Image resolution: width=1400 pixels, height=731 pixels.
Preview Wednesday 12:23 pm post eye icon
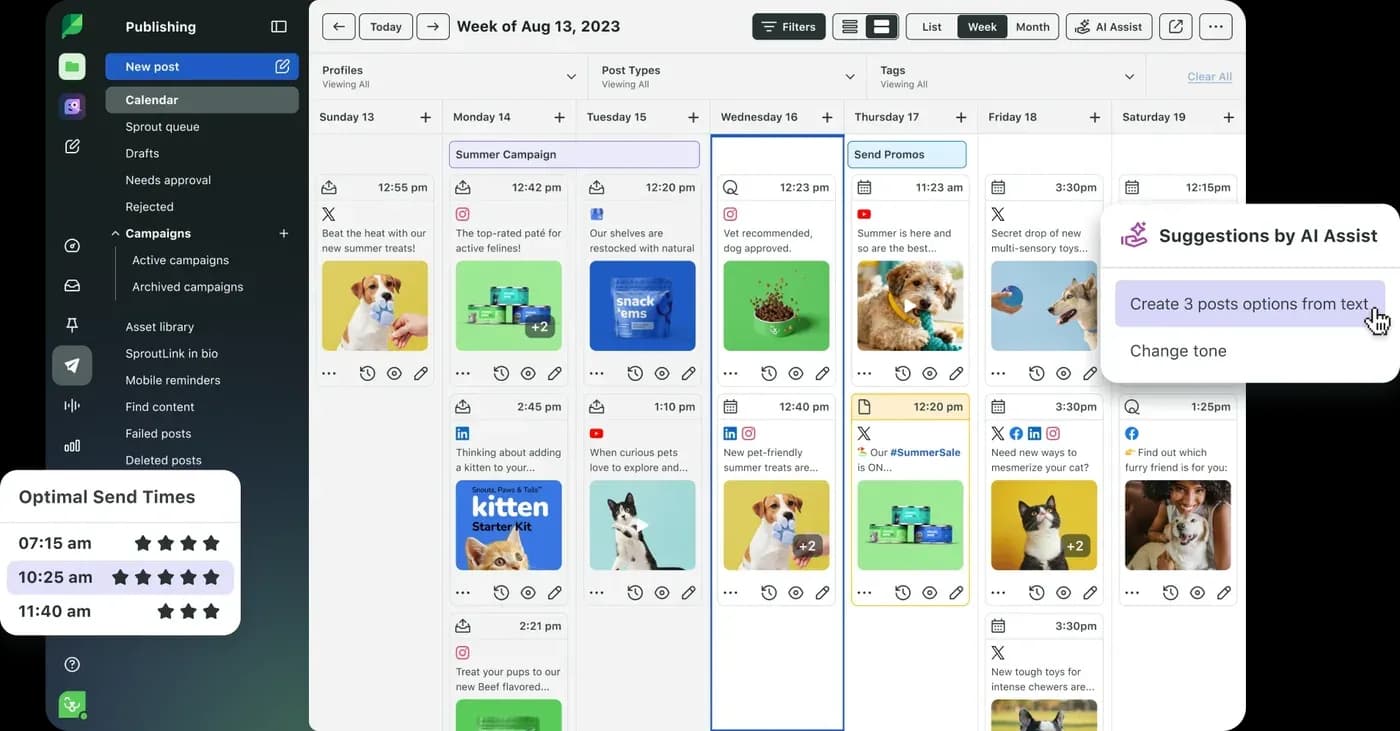(x=796, y=373)
